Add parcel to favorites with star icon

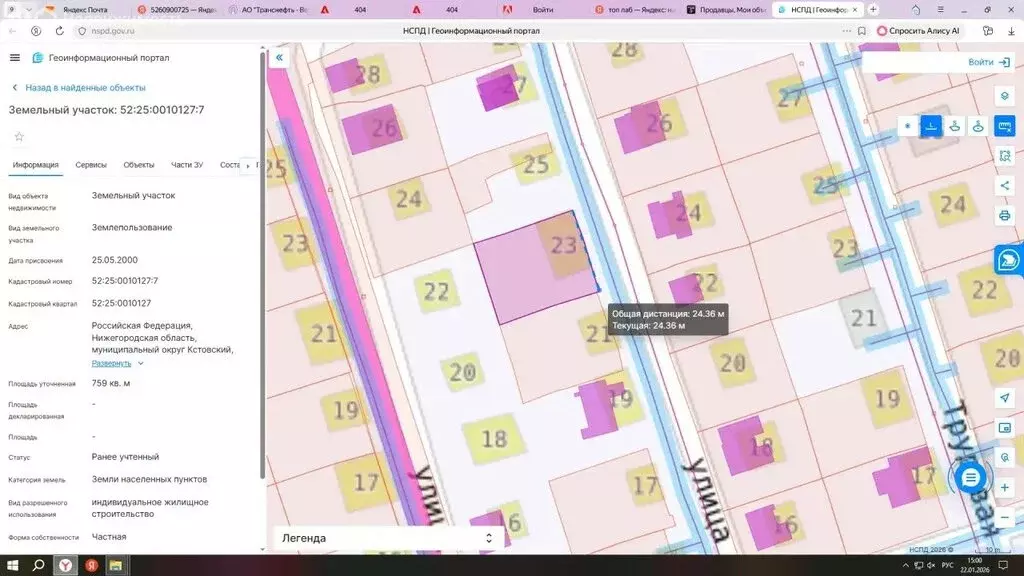click(18, 136)
